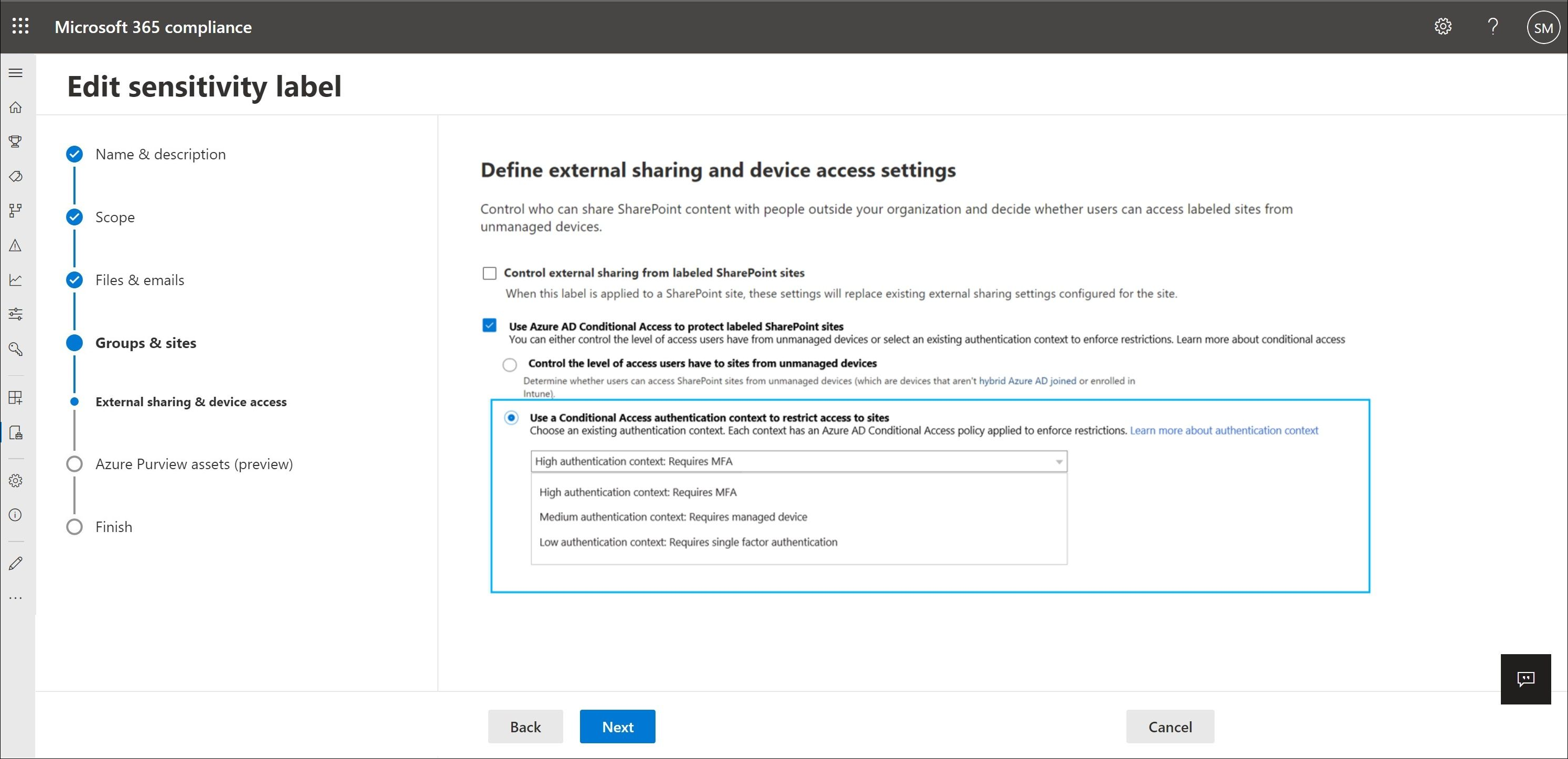Open the alerts triangle icon in sidebar
The image size is (1568, 759).
click(x=16, y=245)
